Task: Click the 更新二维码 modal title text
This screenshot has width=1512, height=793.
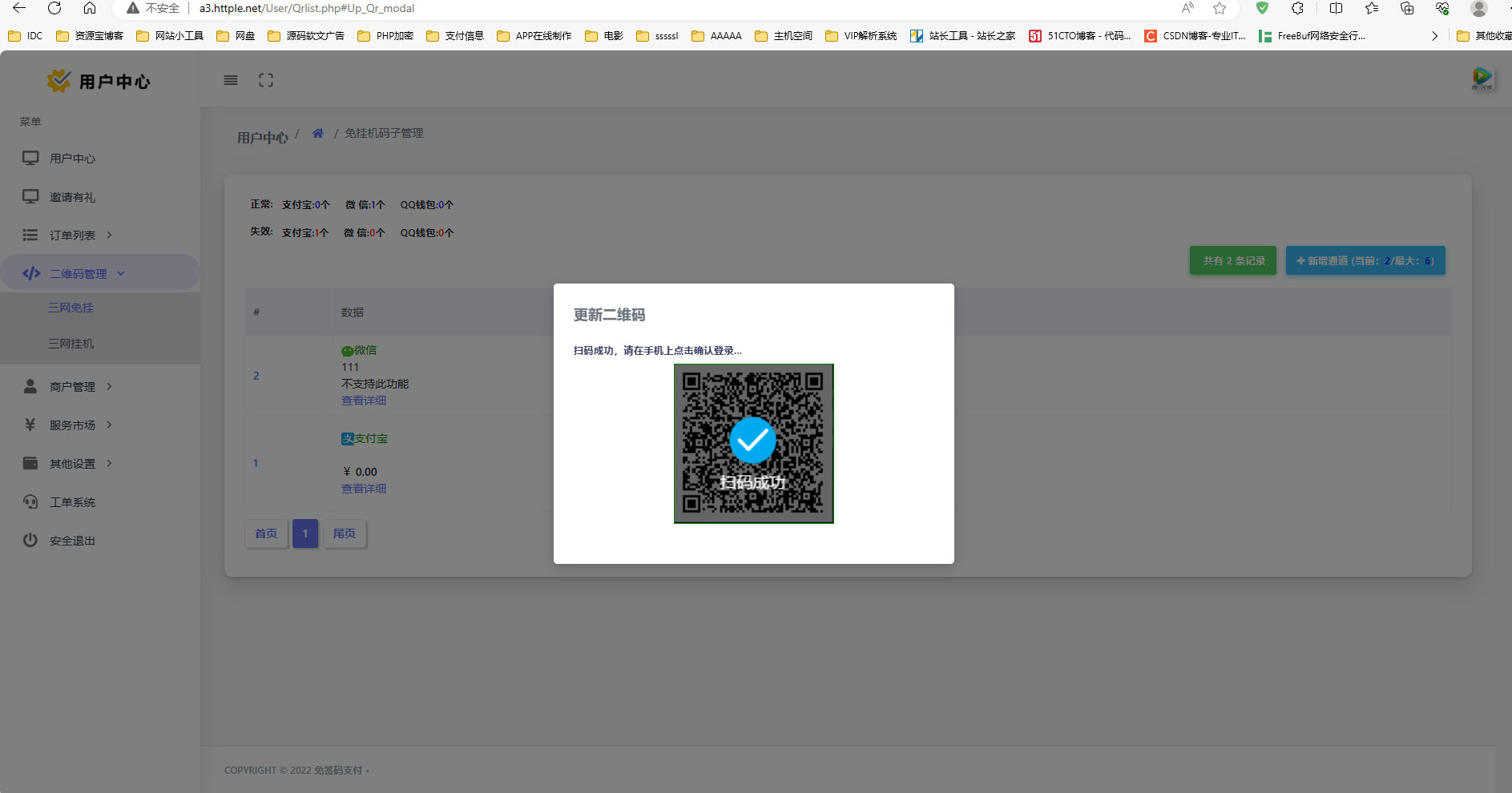Action: tap(609, 315)
